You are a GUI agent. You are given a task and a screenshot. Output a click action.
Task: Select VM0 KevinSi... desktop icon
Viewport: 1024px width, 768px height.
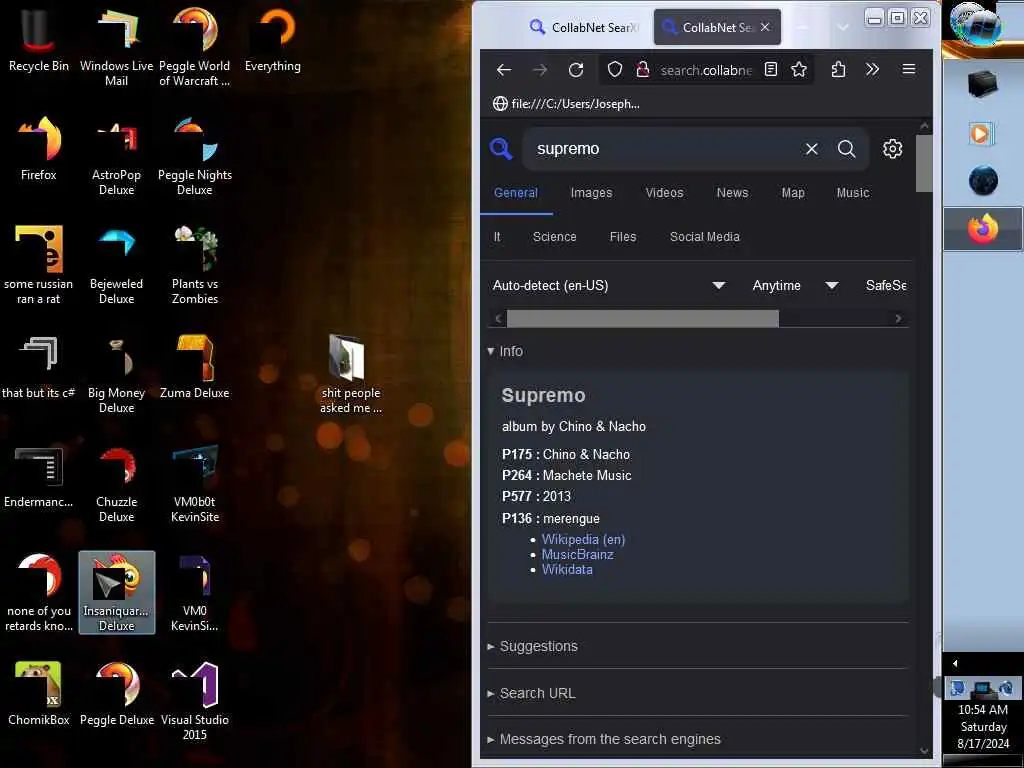[195, 593]
